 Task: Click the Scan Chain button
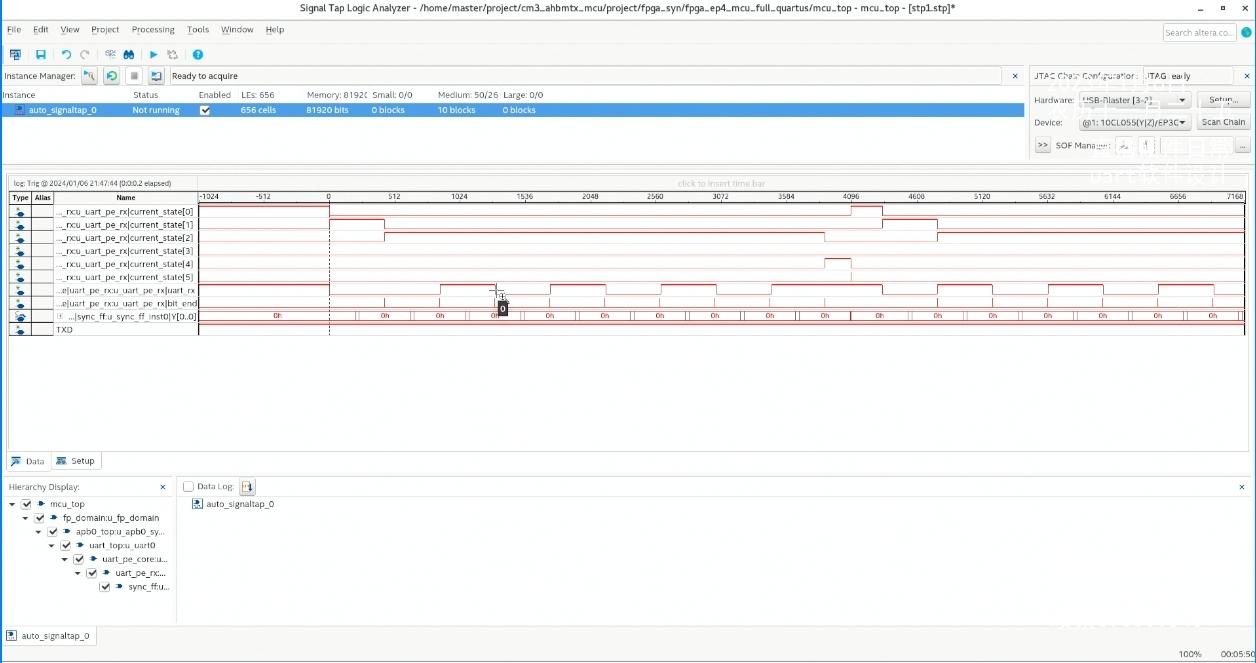1223,122
